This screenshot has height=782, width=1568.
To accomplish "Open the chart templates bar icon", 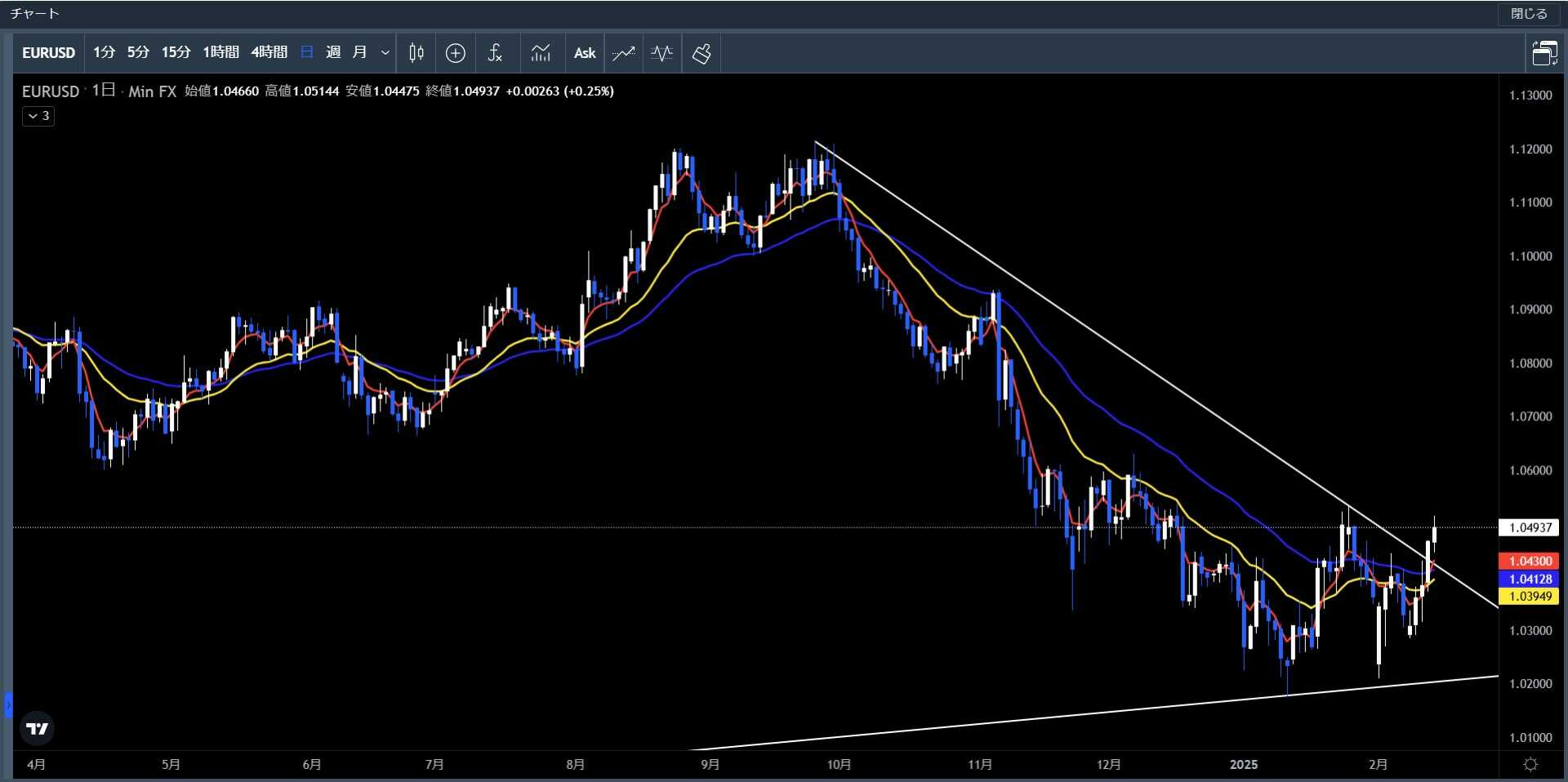I will (x=541, y=53).
